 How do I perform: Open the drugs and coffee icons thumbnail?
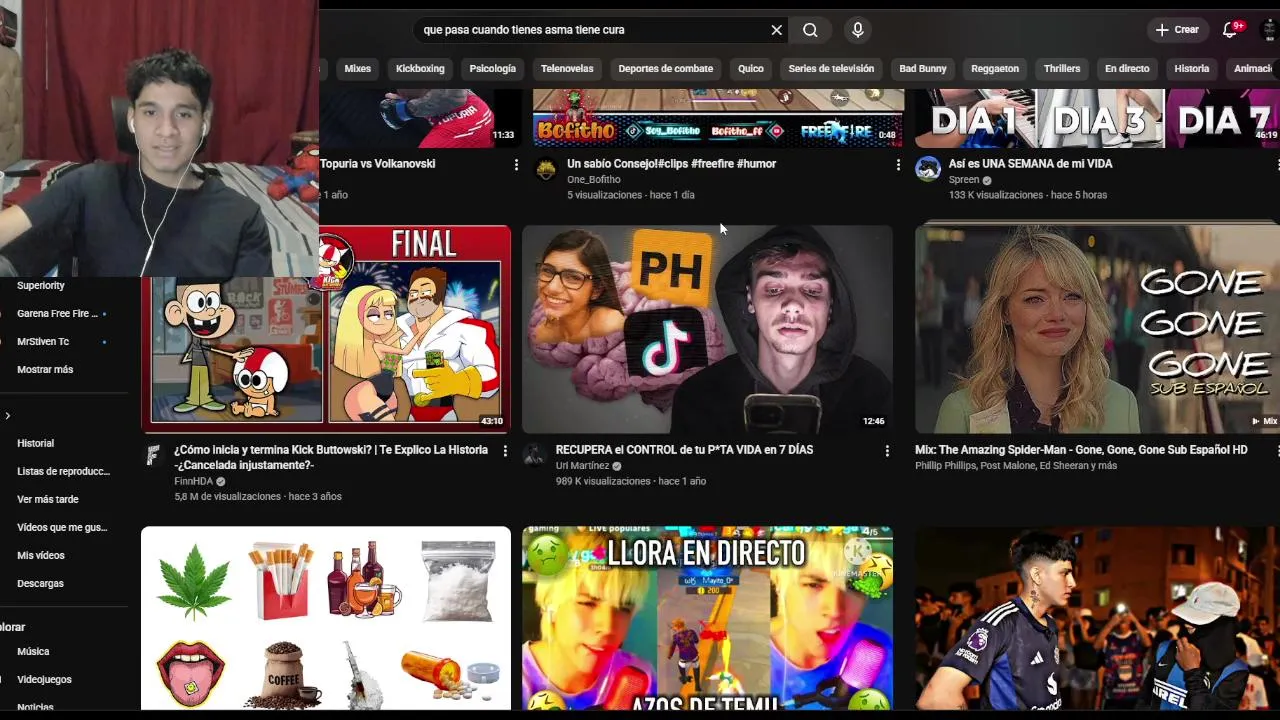click(x=325, y=618)
